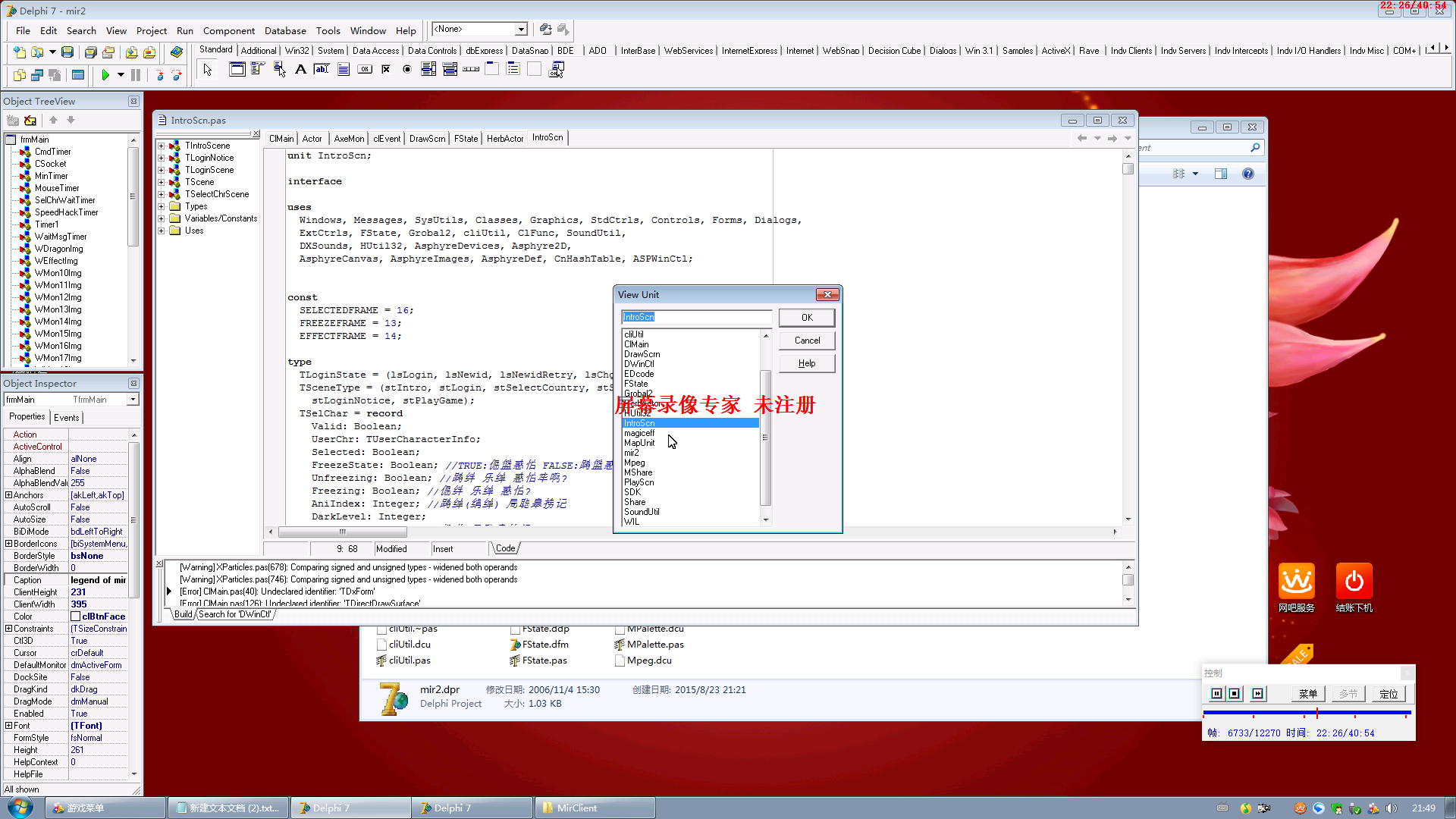1456x819 pixels.
Task: Click the View Unit name input field
Action: click(x=696, y=317)
